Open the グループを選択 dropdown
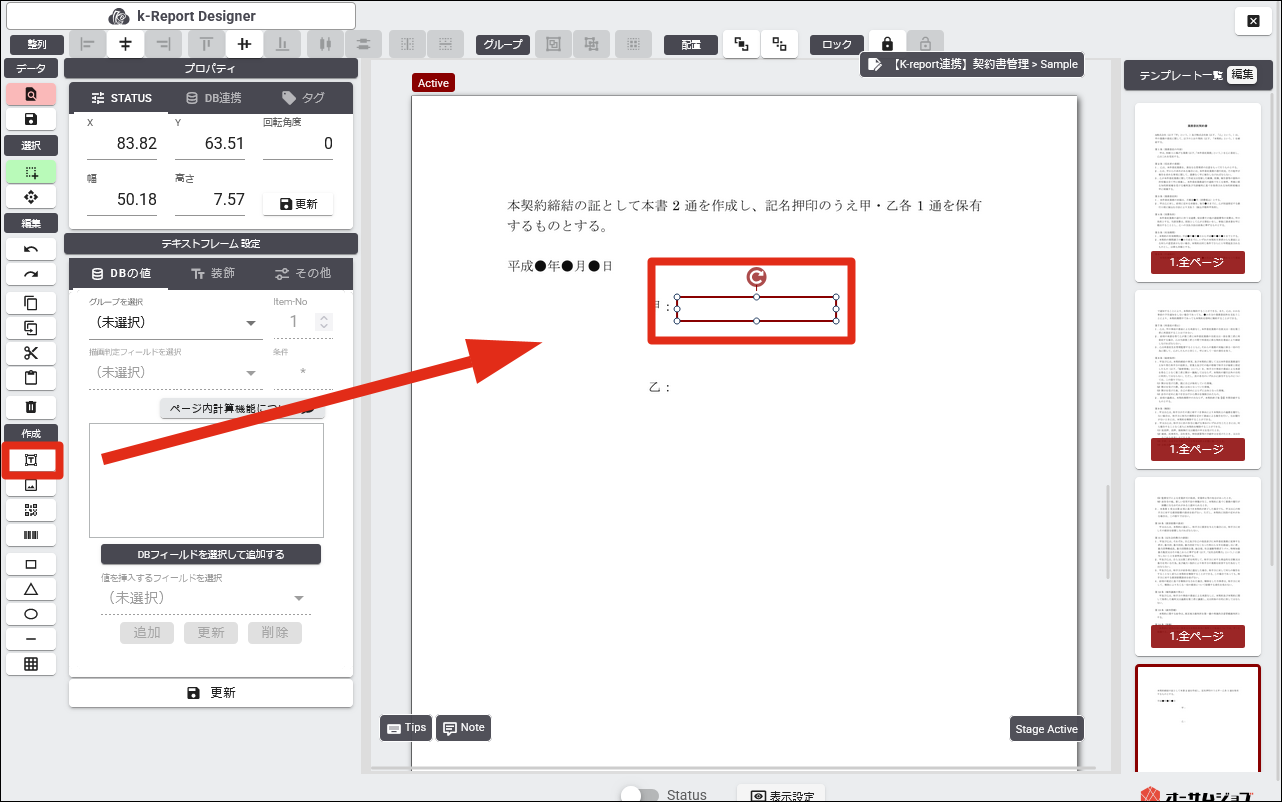 click(175, 323)
